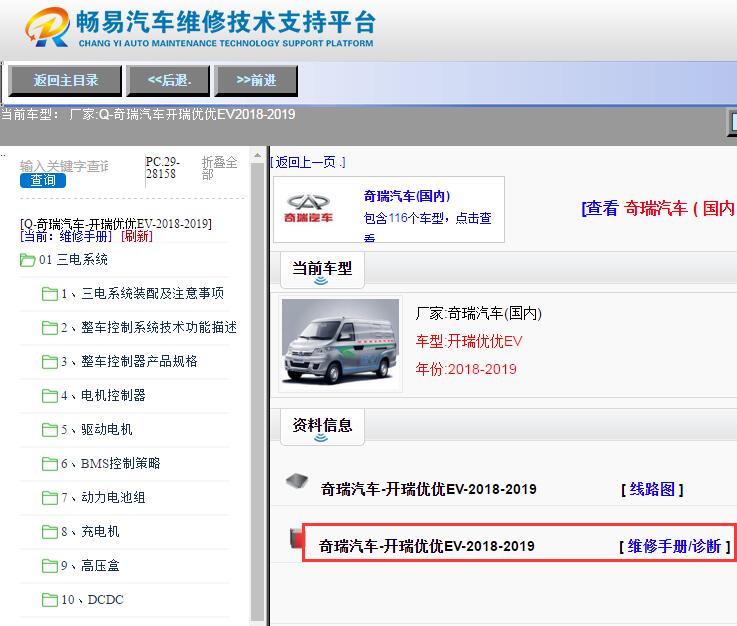Click folder icon of 01 三电系统
737x626 pixels.
(x=28, y=260)
